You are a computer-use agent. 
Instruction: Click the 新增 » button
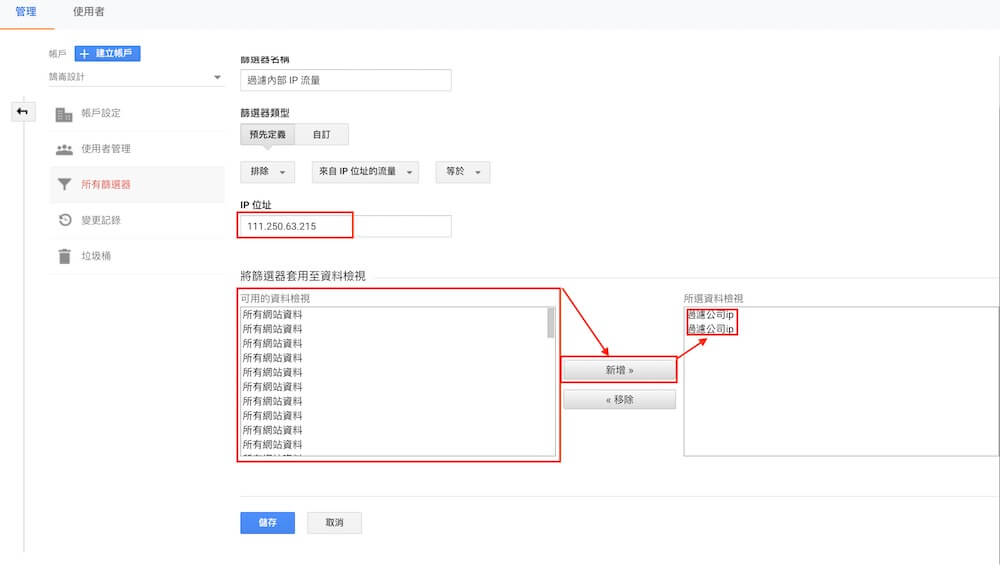click(619, 370)
